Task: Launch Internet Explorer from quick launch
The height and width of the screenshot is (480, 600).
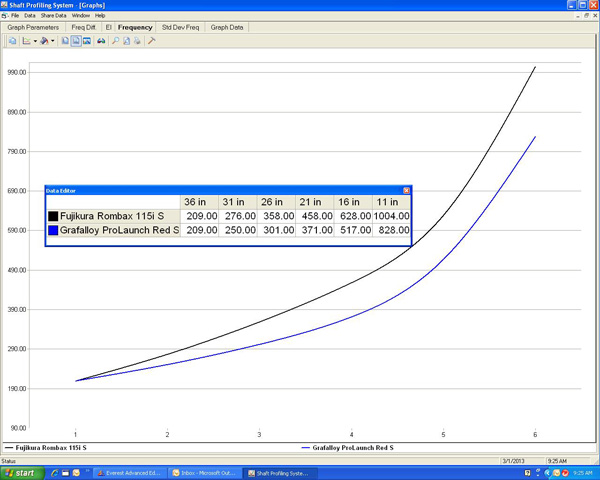Action: (x=55, y=473)
